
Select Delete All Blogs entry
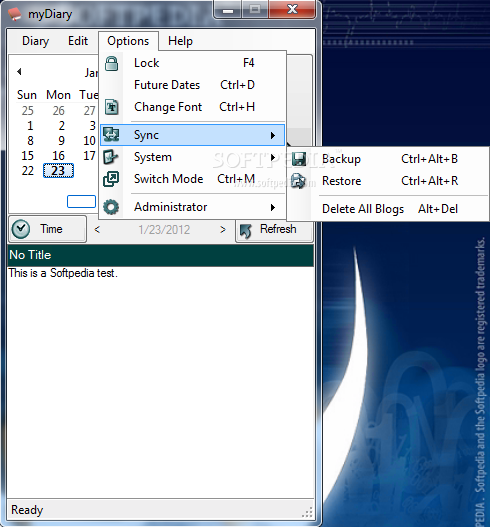[388, 209]
